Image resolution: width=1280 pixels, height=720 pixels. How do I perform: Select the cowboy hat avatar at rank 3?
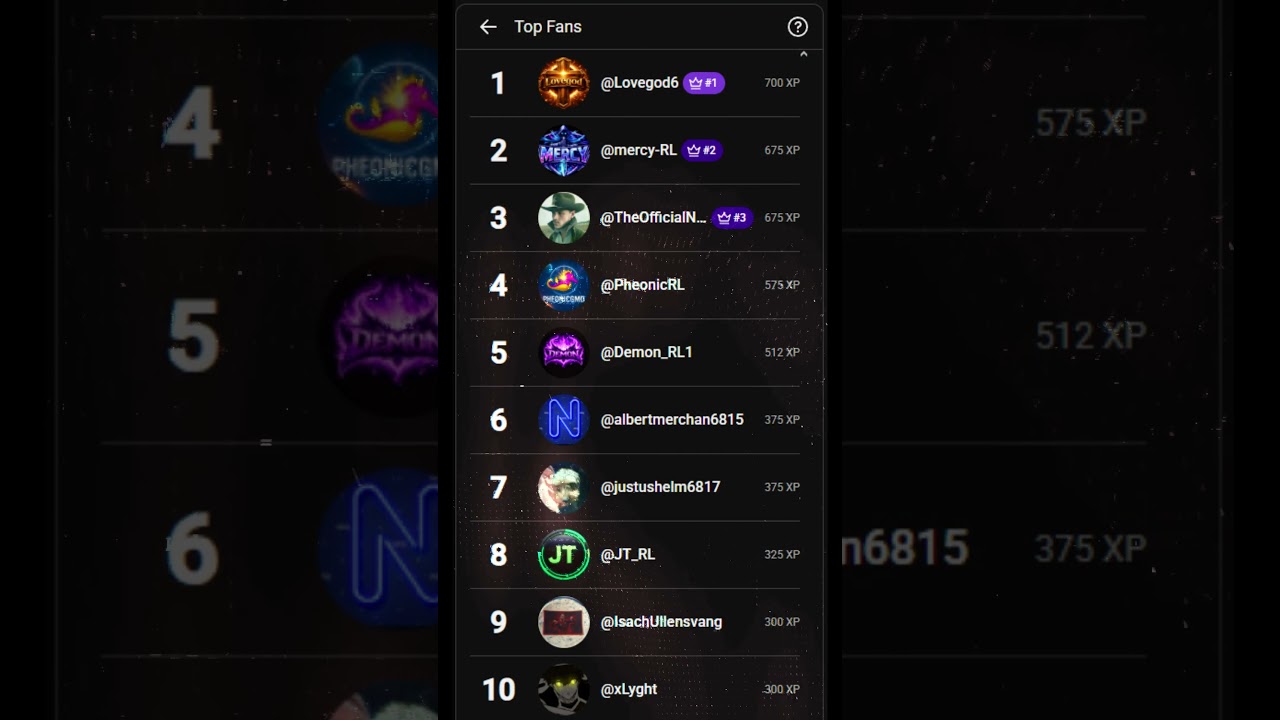564,217
